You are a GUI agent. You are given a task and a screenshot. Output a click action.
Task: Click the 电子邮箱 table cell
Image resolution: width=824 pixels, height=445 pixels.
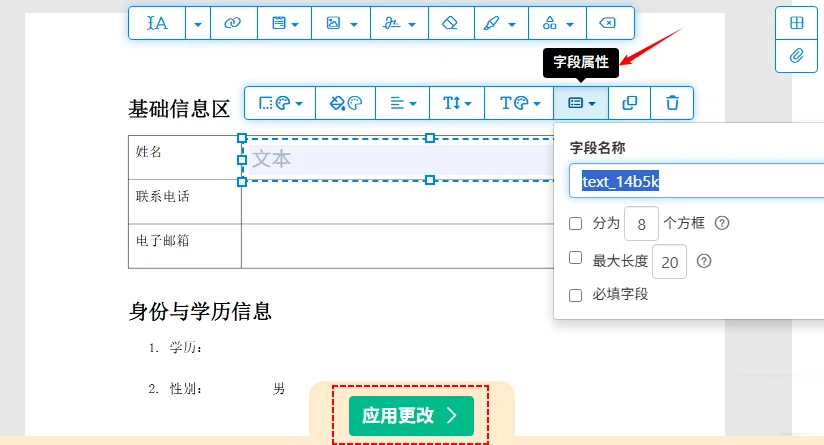(x=184, y=246)
